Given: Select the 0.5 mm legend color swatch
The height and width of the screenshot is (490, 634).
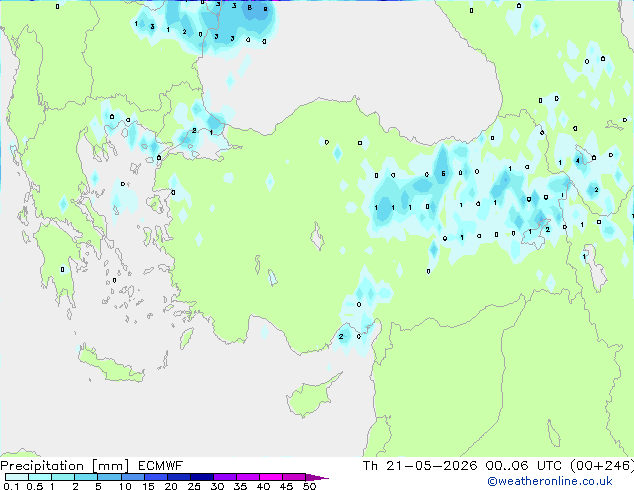Looking at the screenshot, I should [40, 477].
